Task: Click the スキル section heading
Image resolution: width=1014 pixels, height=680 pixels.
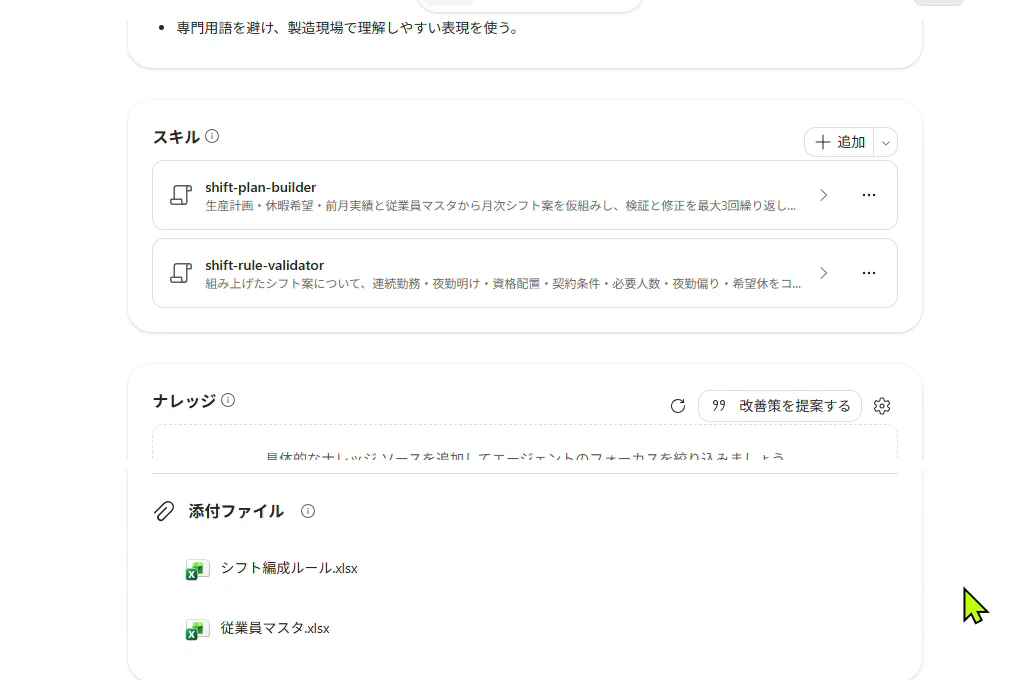Action: pos(176,137)
